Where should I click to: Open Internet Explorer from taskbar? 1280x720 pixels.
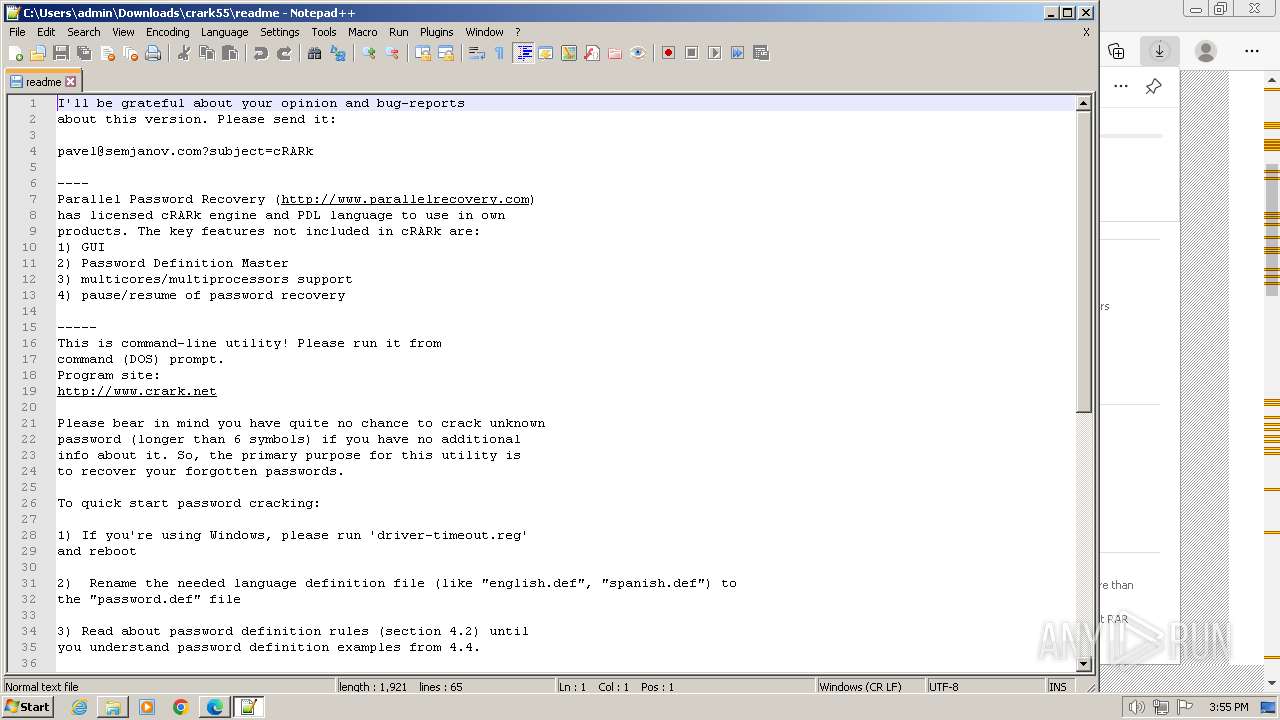coord(79,707)
